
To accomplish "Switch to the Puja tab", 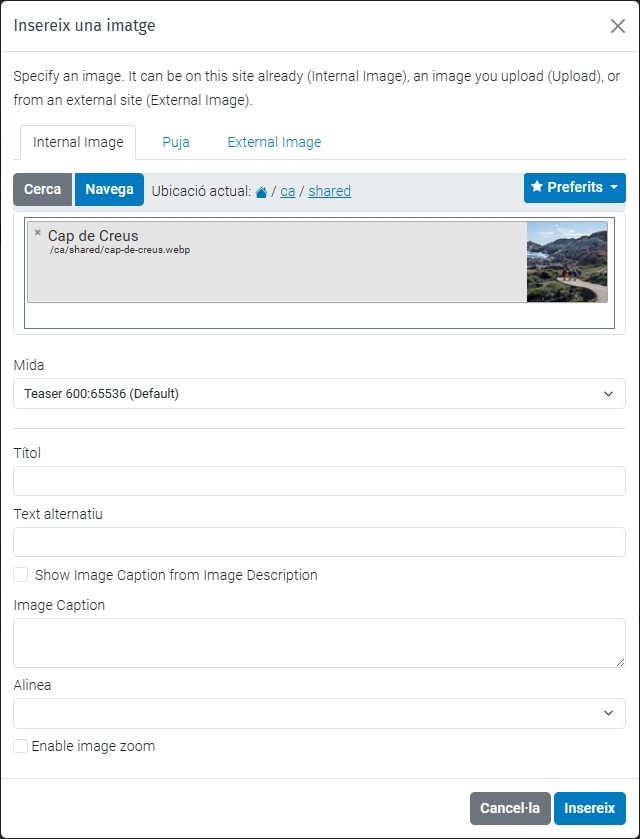I will [176, 142].
